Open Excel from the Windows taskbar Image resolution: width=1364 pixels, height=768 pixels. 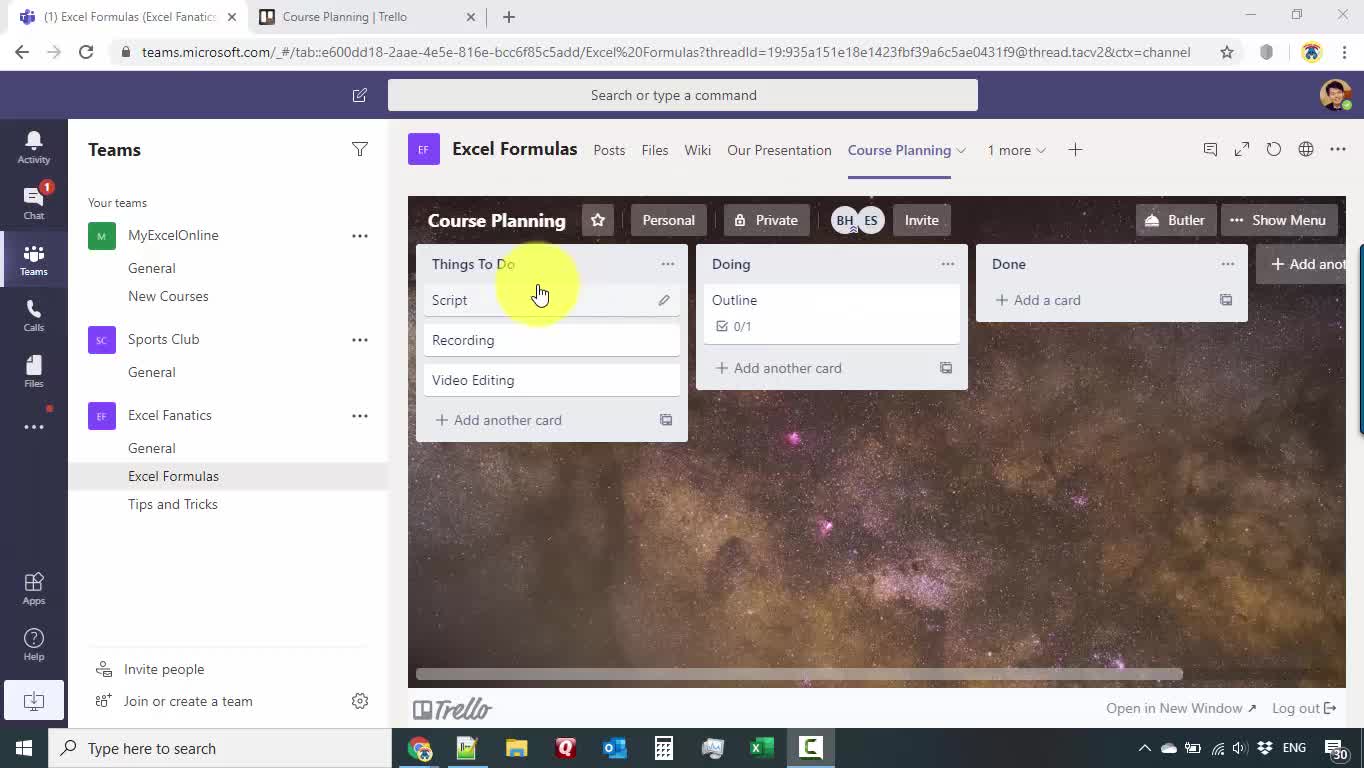(x=761, y=748)
